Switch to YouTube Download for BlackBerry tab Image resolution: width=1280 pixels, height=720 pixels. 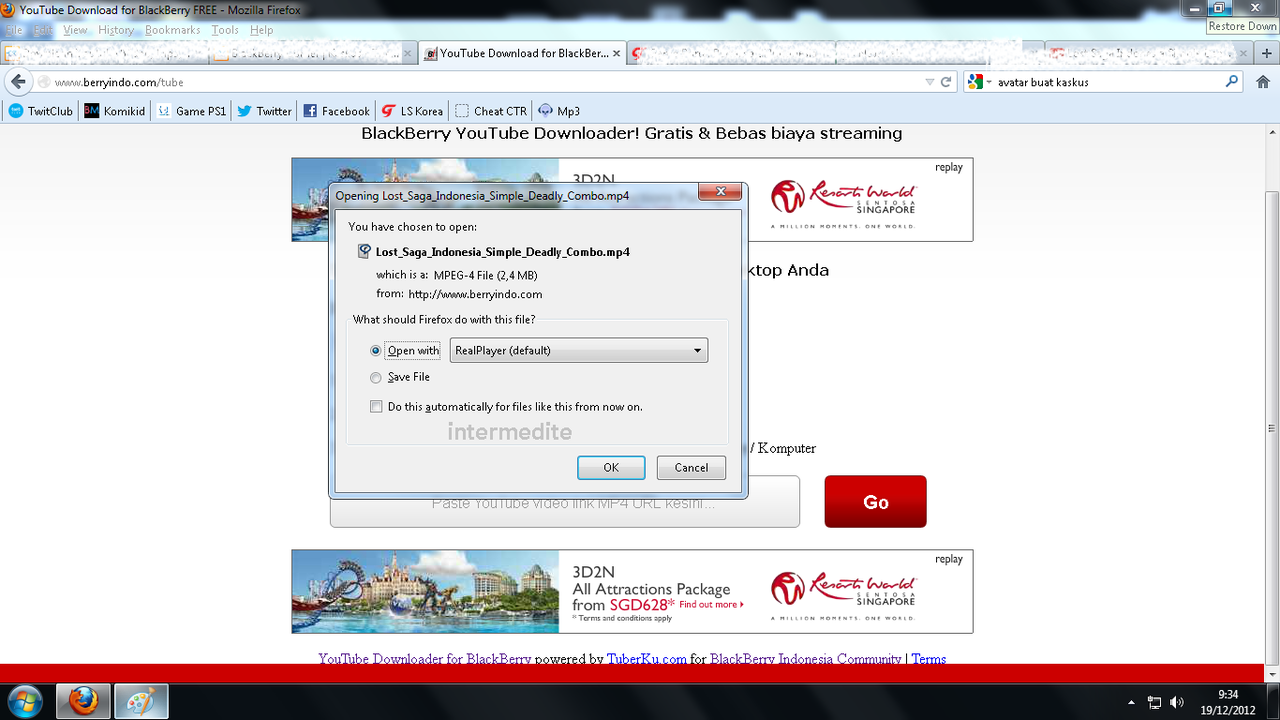click(522, 53)
